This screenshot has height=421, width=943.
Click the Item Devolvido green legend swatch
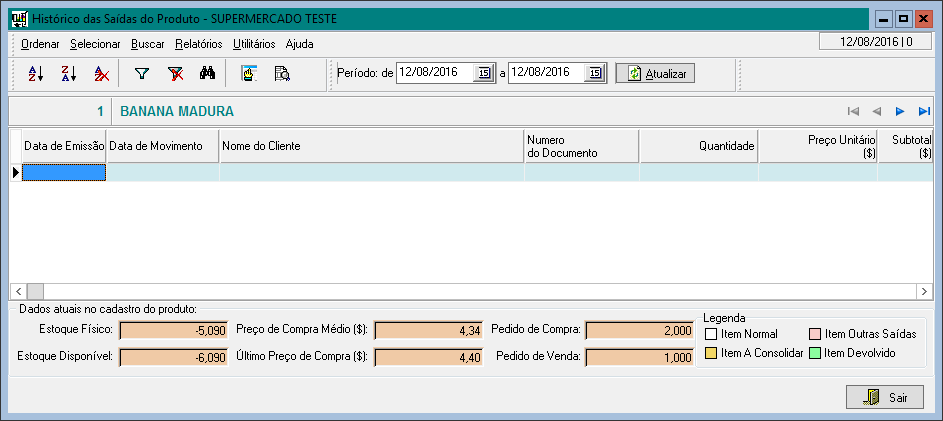coord(816,353)
